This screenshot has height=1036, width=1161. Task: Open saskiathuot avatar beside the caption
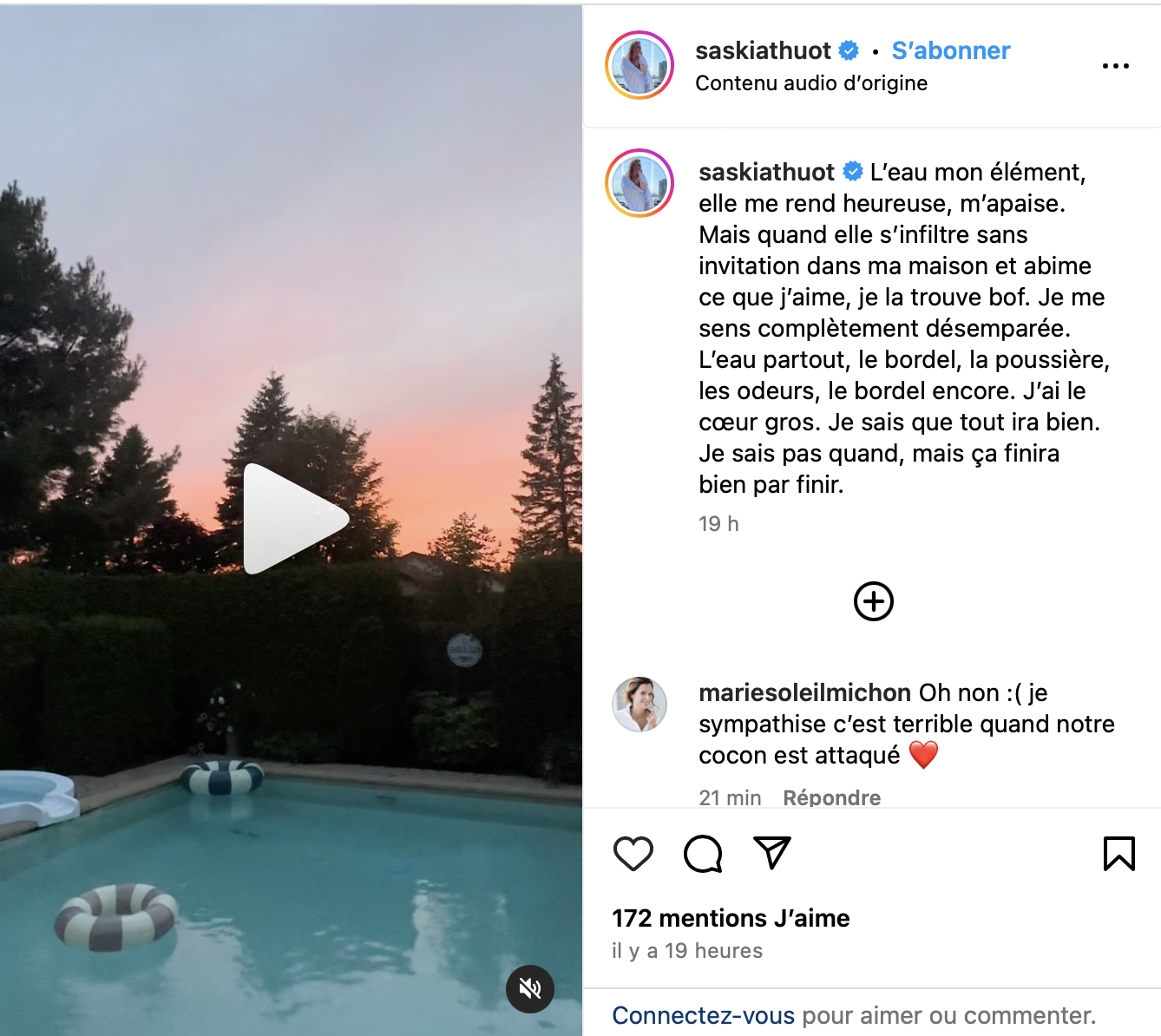click(640, 183)
